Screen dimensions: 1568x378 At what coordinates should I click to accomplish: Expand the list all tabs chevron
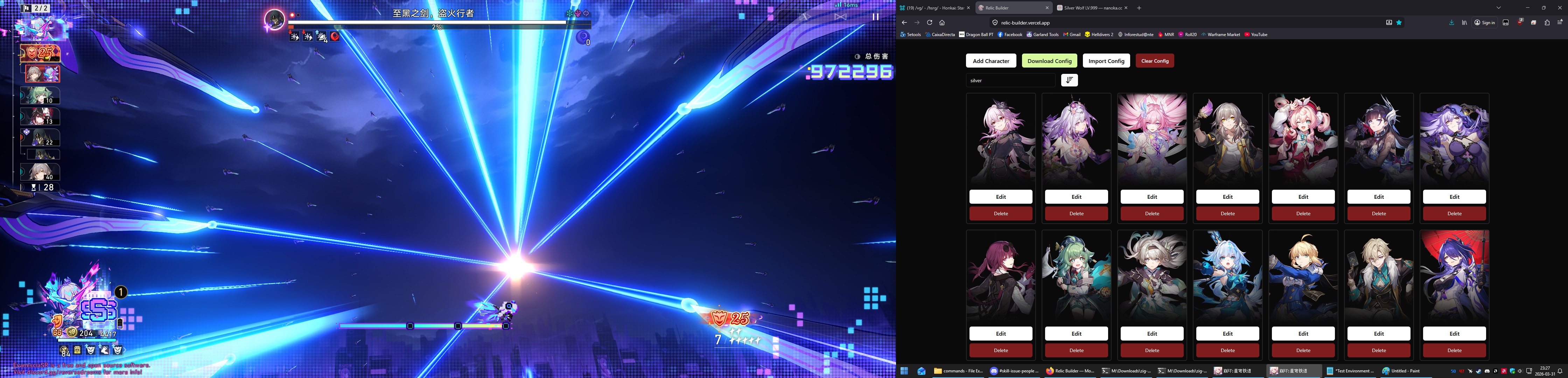coord(1498,8)
